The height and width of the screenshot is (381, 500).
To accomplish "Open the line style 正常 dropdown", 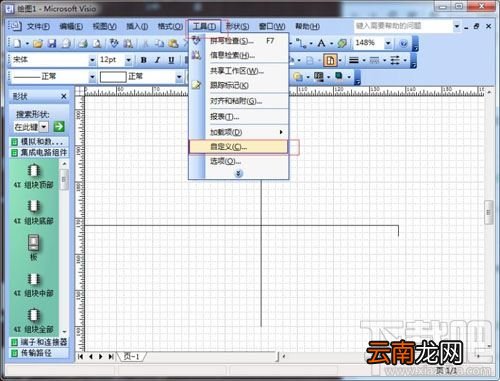I will tap(92, 77).
